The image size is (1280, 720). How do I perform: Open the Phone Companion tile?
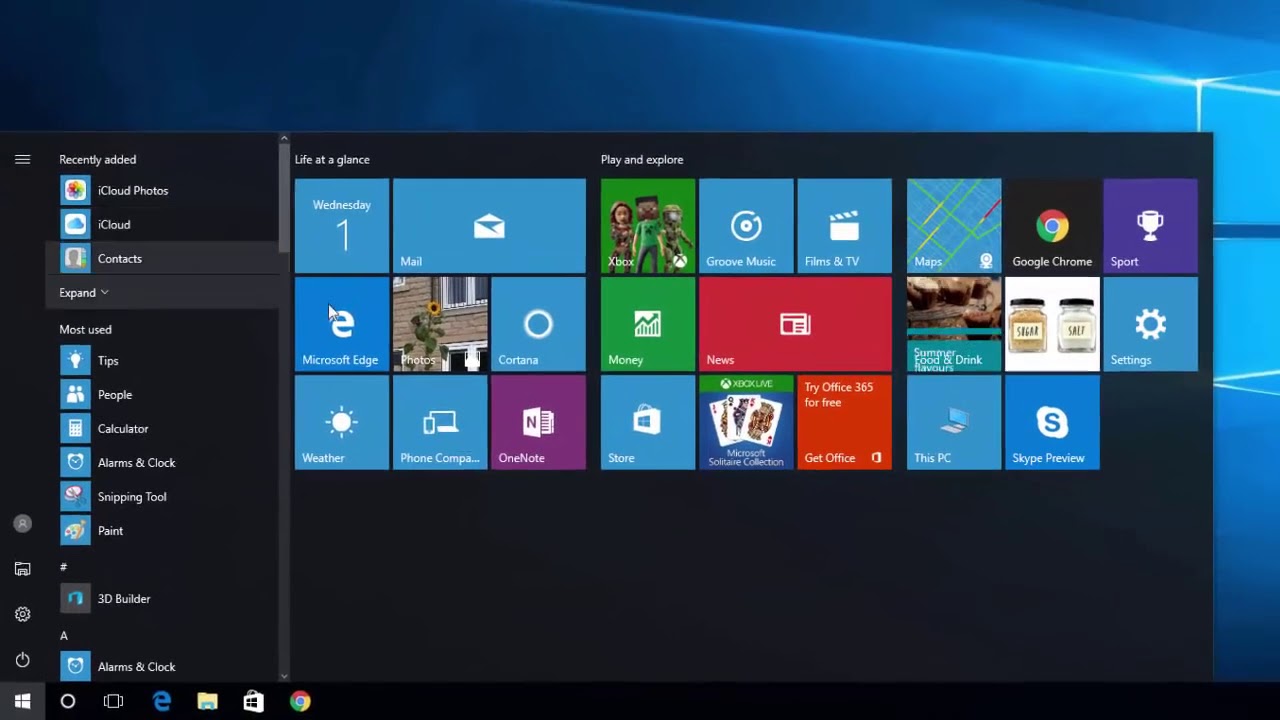pos(440,422)
